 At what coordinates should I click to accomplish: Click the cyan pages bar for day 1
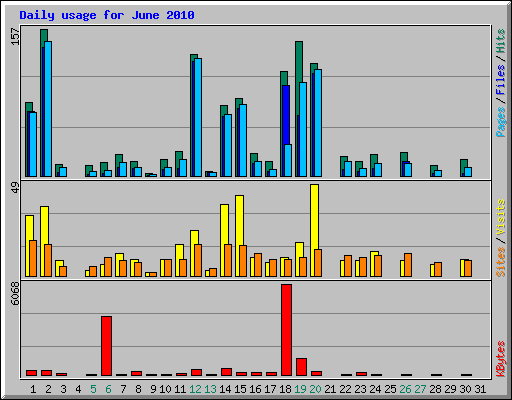(x=33, y=144)
